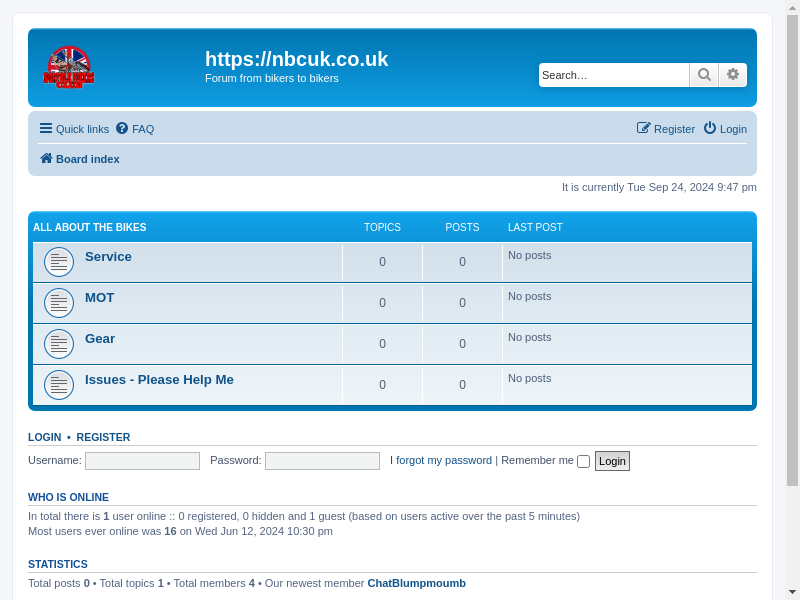
Task: Click the Board index home icon
Action: [x=46, y=159]
